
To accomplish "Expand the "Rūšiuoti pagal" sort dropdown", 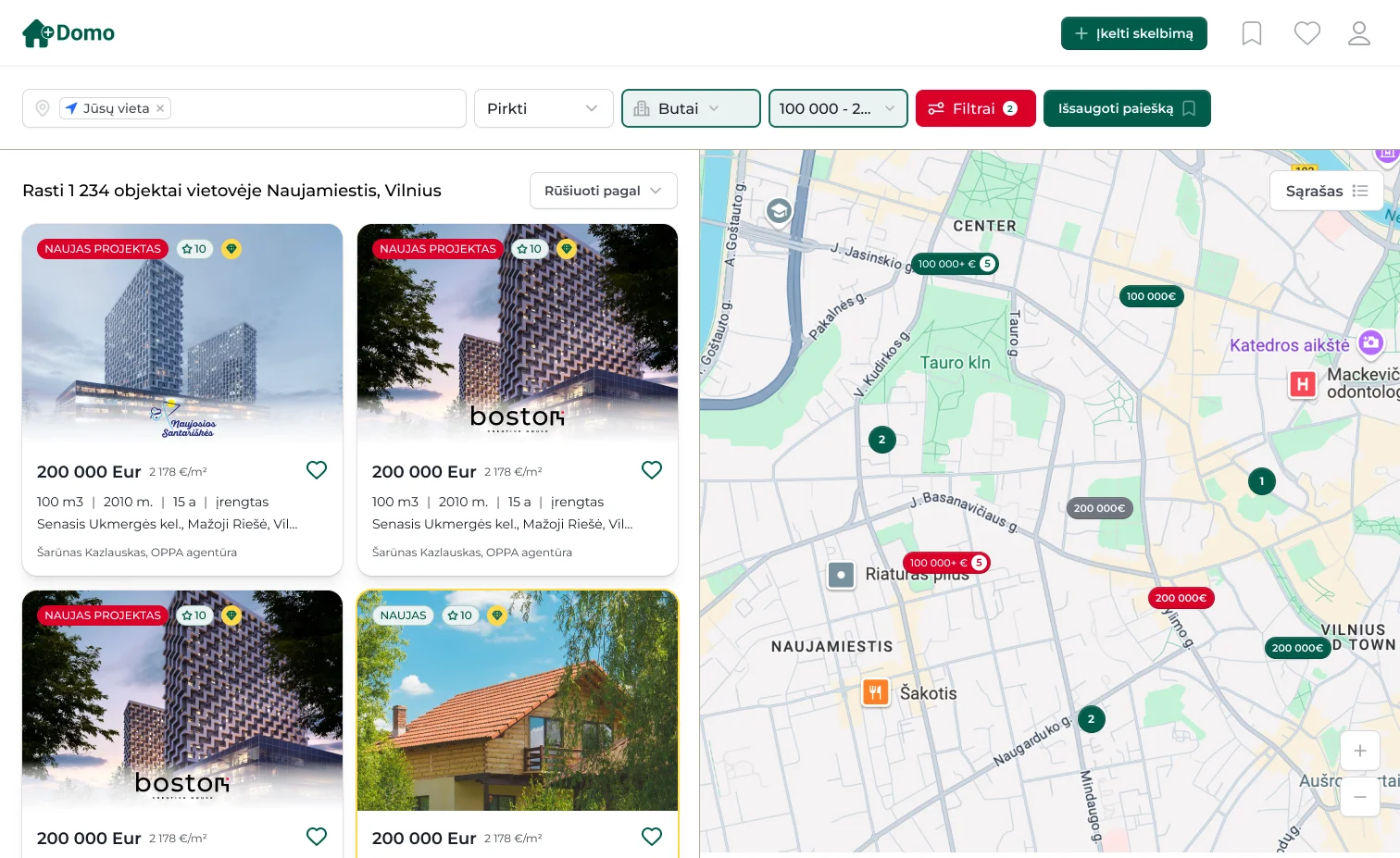I will pyautogui.click(x=604, y=191).
